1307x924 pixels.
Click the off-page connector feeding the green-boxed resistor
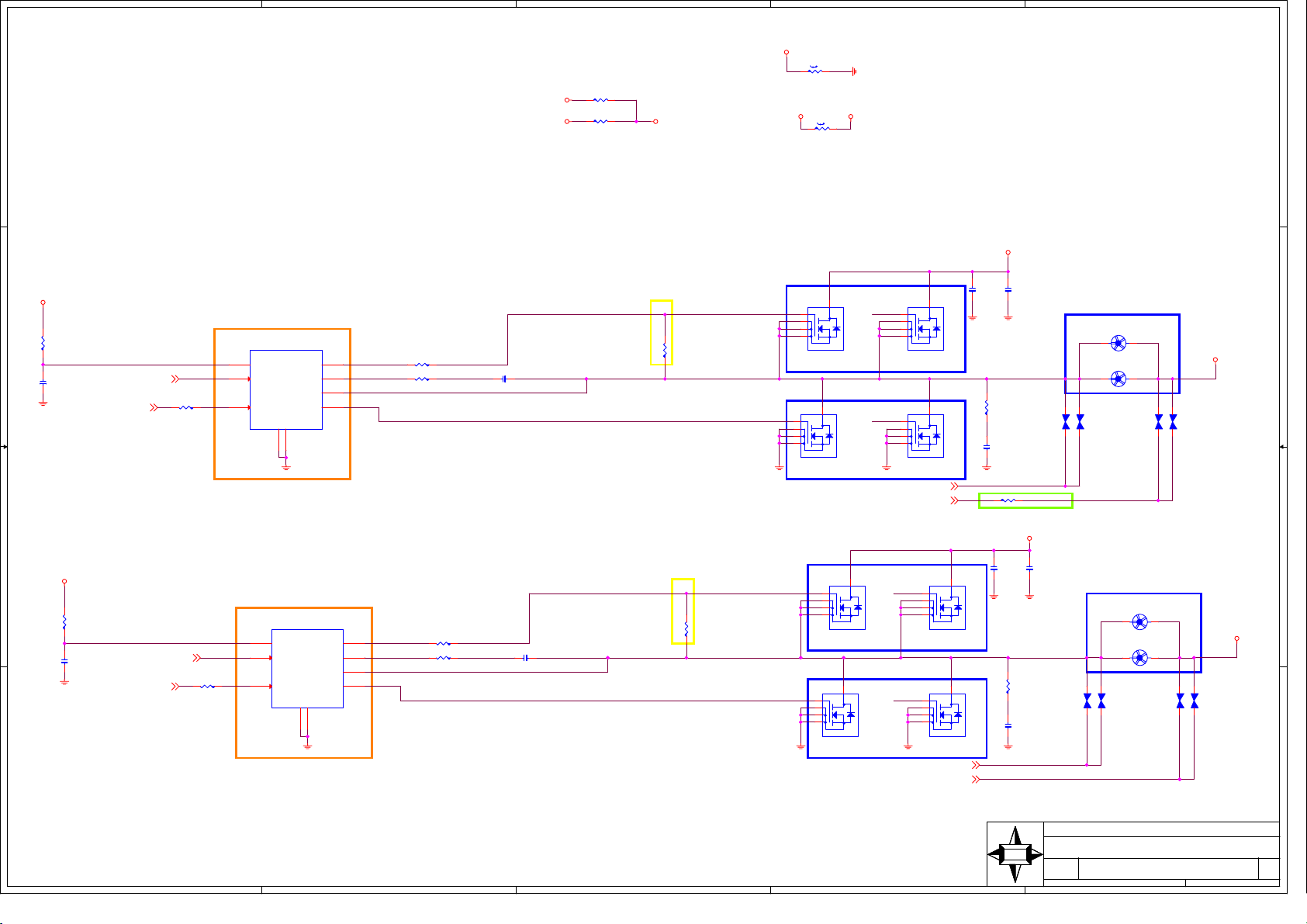click(x=955, y=500)
